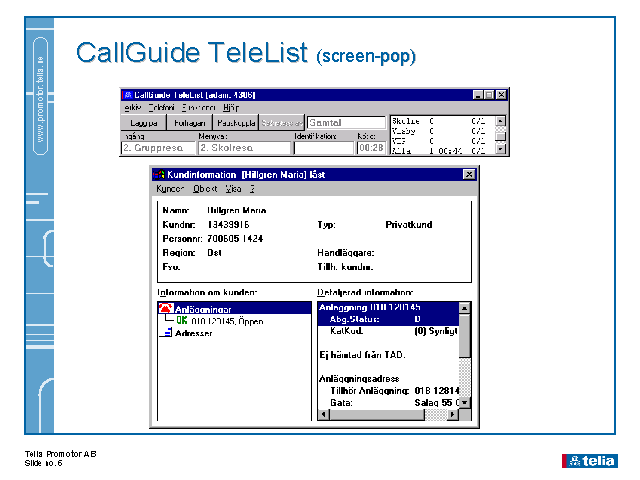Open the Visa menu in Kundinformation
This screenshot has height=480, width=640.
click(x=233, y=189)
